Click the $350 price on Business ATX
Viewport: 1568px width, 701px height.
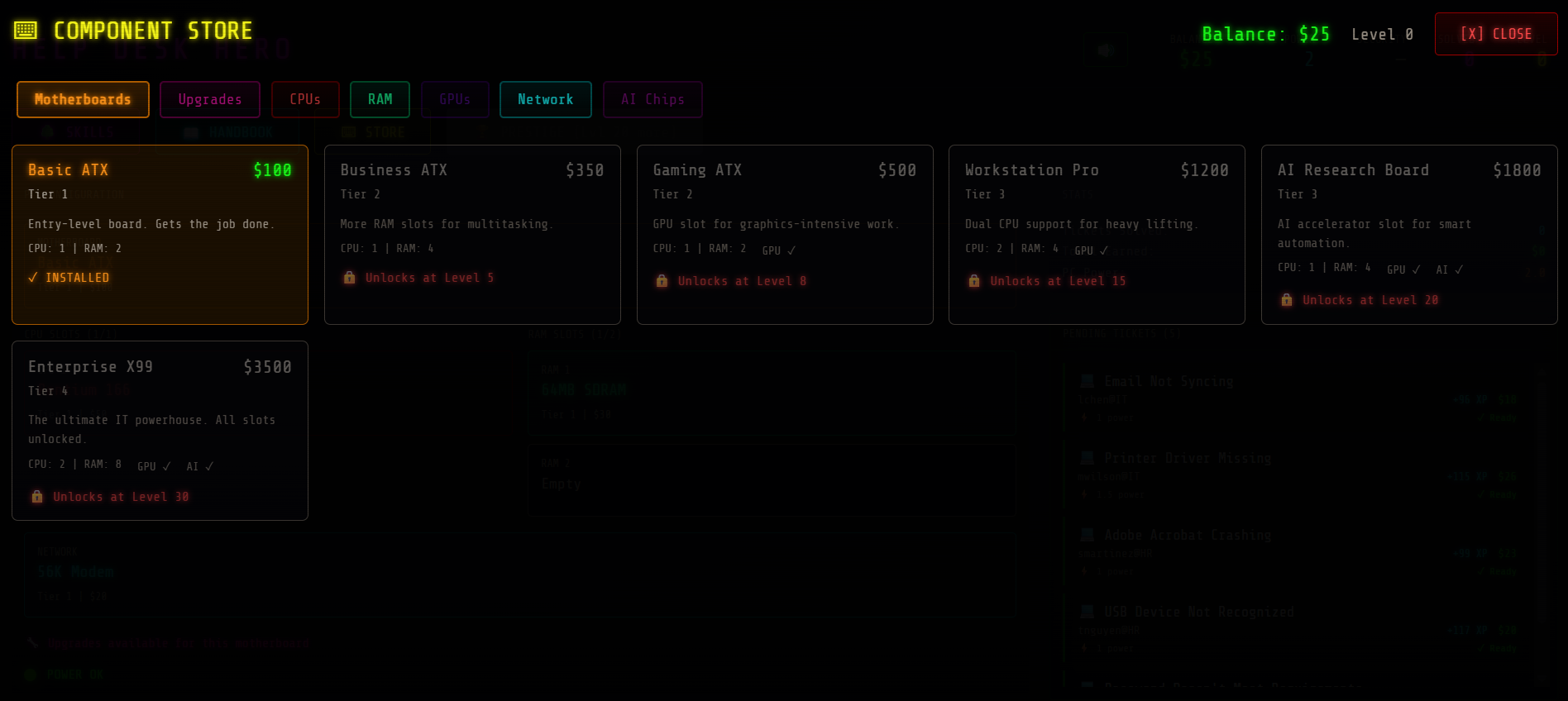[x=585, y=170]
